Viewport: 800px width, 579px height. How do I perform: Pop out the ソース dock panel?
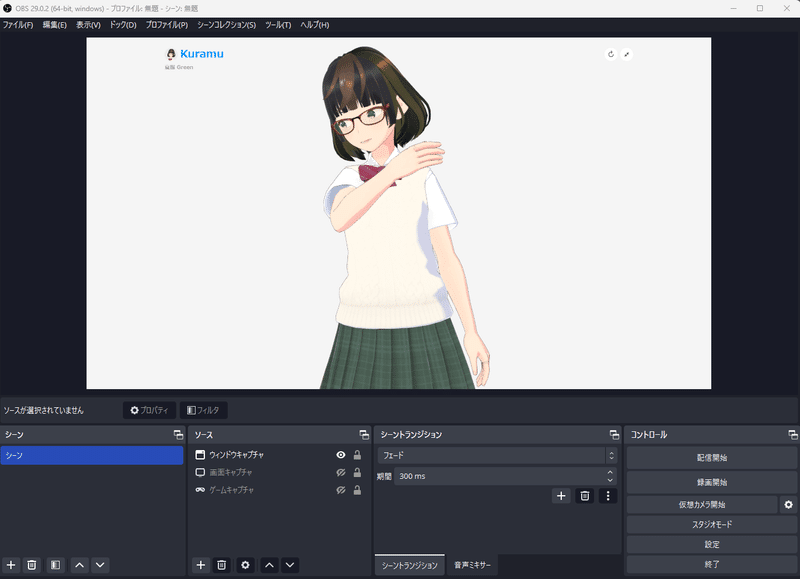(x=364, y=435)
